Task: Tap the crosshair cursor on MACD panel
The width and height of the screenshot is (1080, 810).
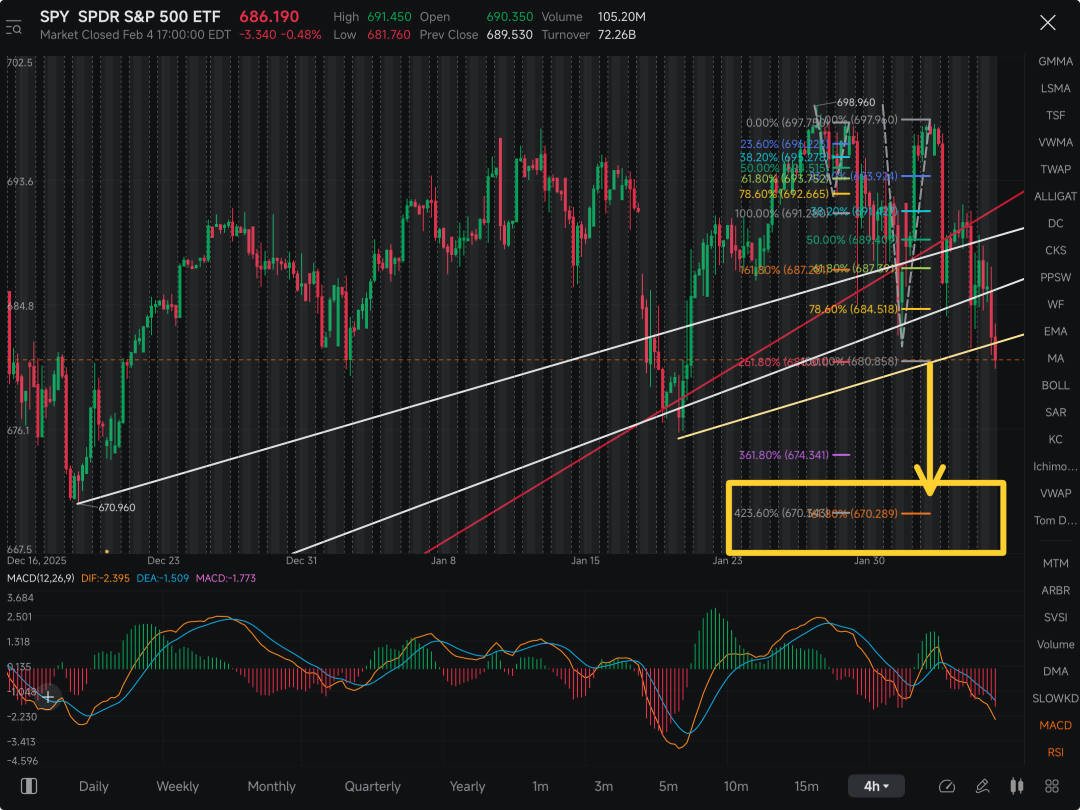Action: click(x=48, y=697)
